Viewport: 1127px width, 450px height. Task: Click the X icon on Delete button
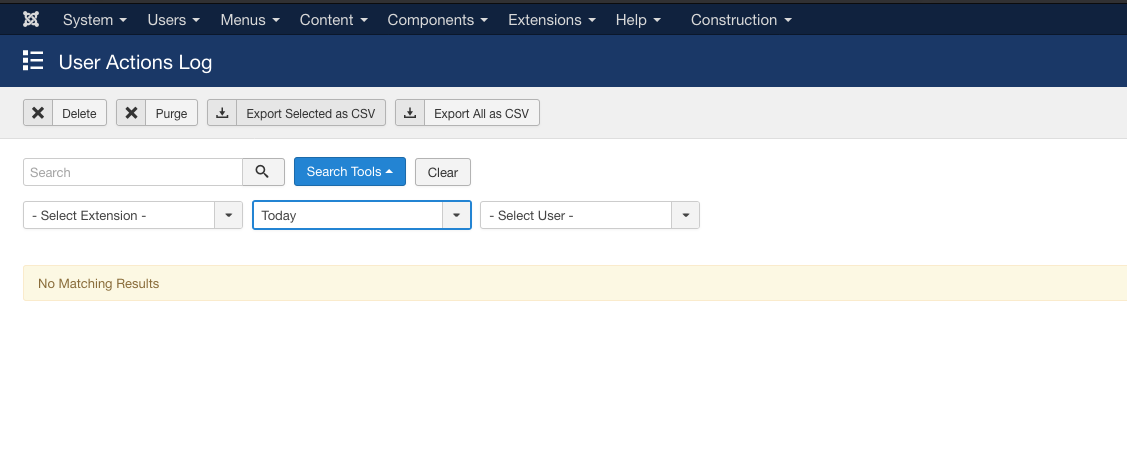pos(38,113)
